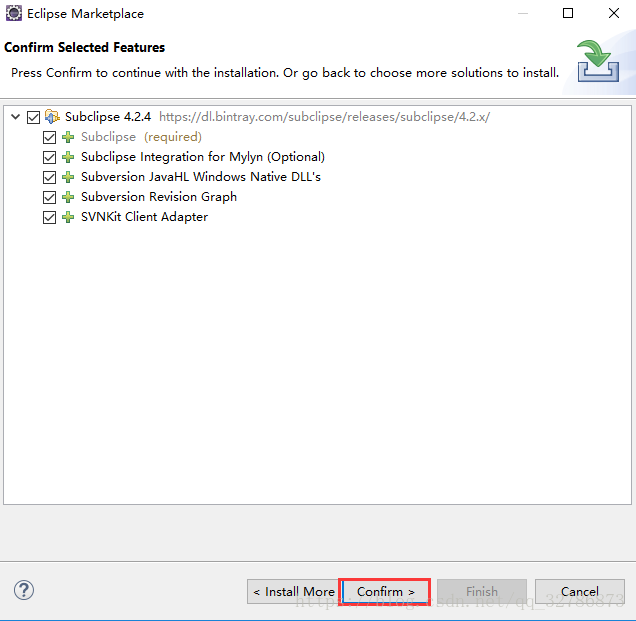
Task: Maximize the Eclipse Marketplace window
Action: tap(568, 13)
